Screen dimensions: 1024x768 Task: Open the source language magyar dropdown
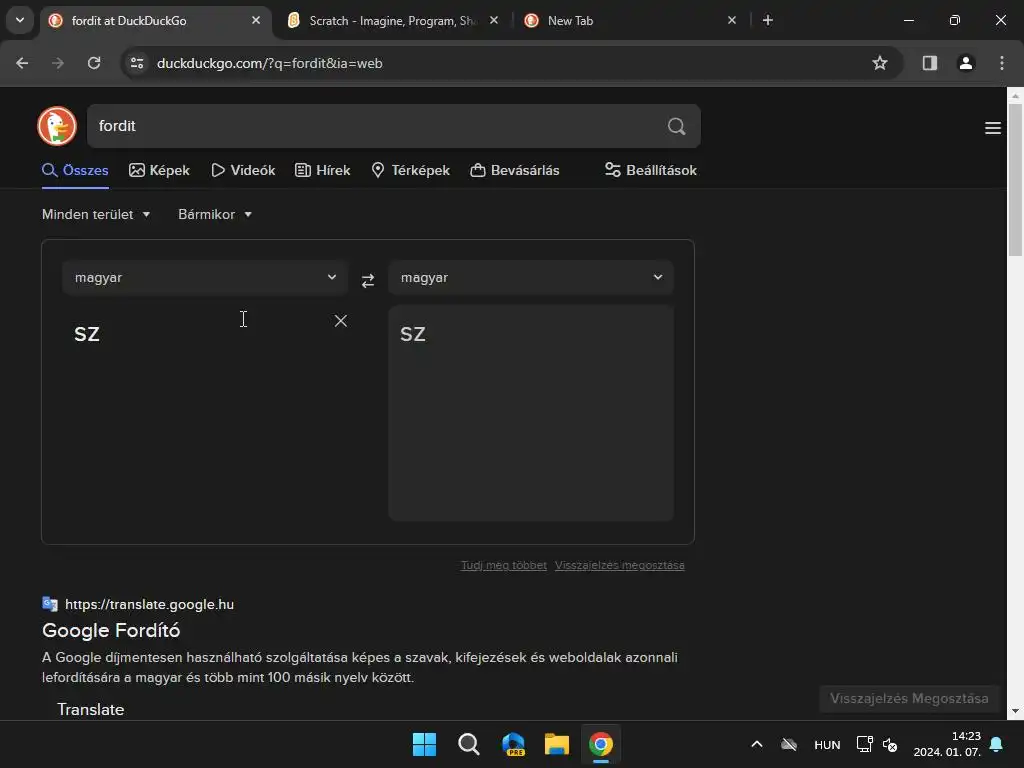click(x=205, y=278)
